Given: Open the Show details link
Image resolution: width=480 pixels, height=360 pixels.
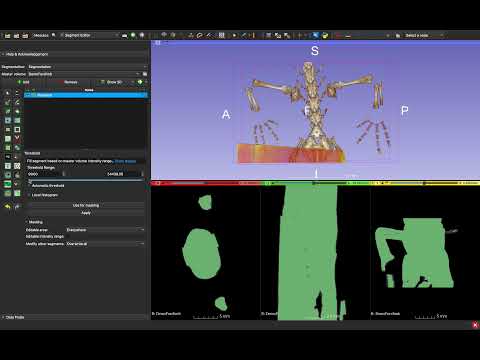Looking at the screenshot, I should tap(125, 161).
